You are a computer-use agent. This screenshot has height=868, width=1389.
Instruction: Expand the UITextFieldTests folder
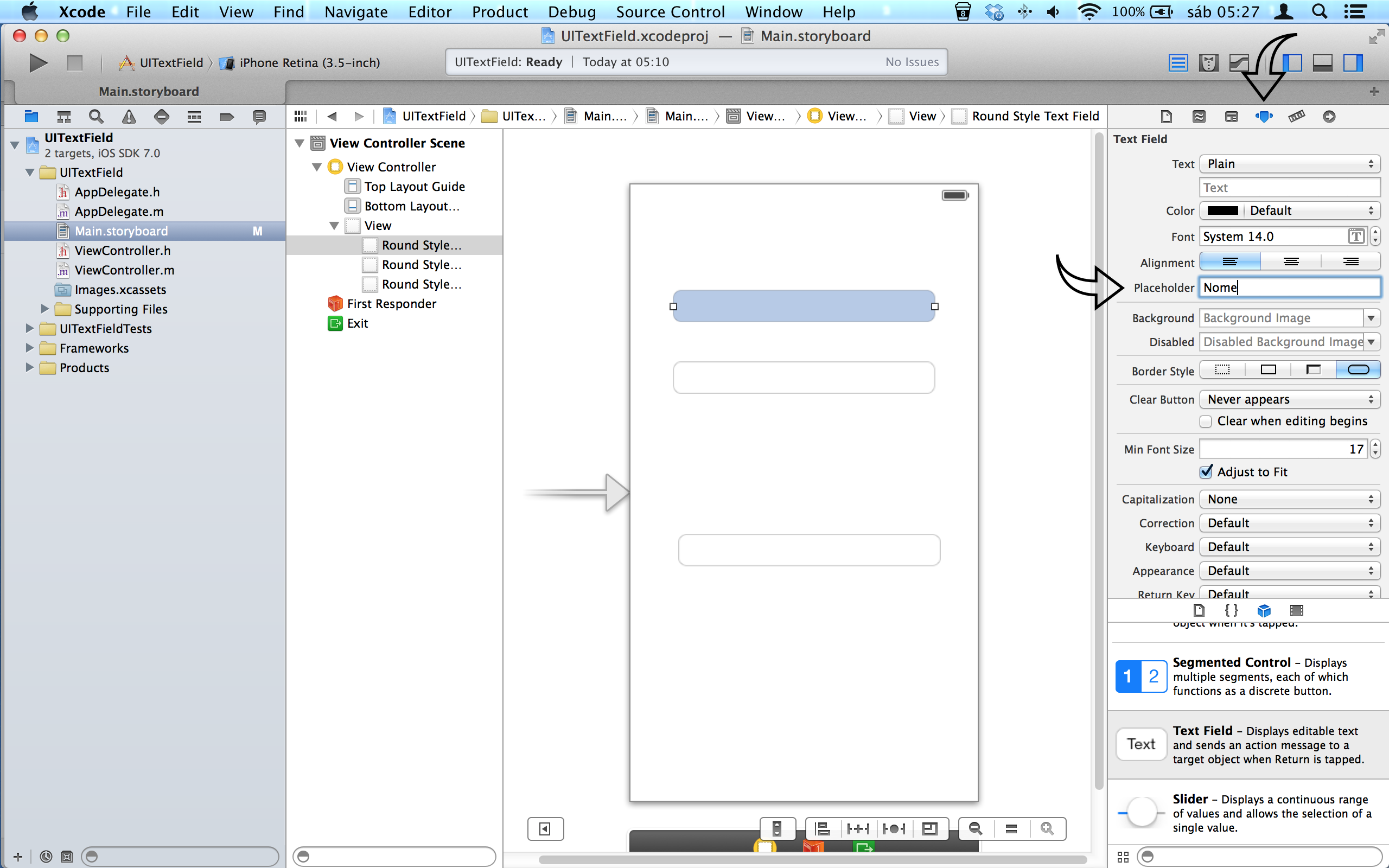click(29, 328)
